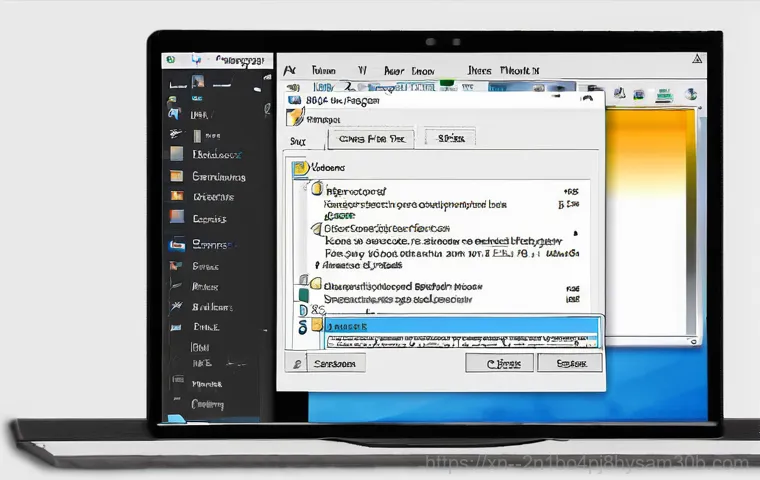Click the pencil-and-note icon below the dialog title
The height and width of the screenshot is (480, 760).
(294, 116)
